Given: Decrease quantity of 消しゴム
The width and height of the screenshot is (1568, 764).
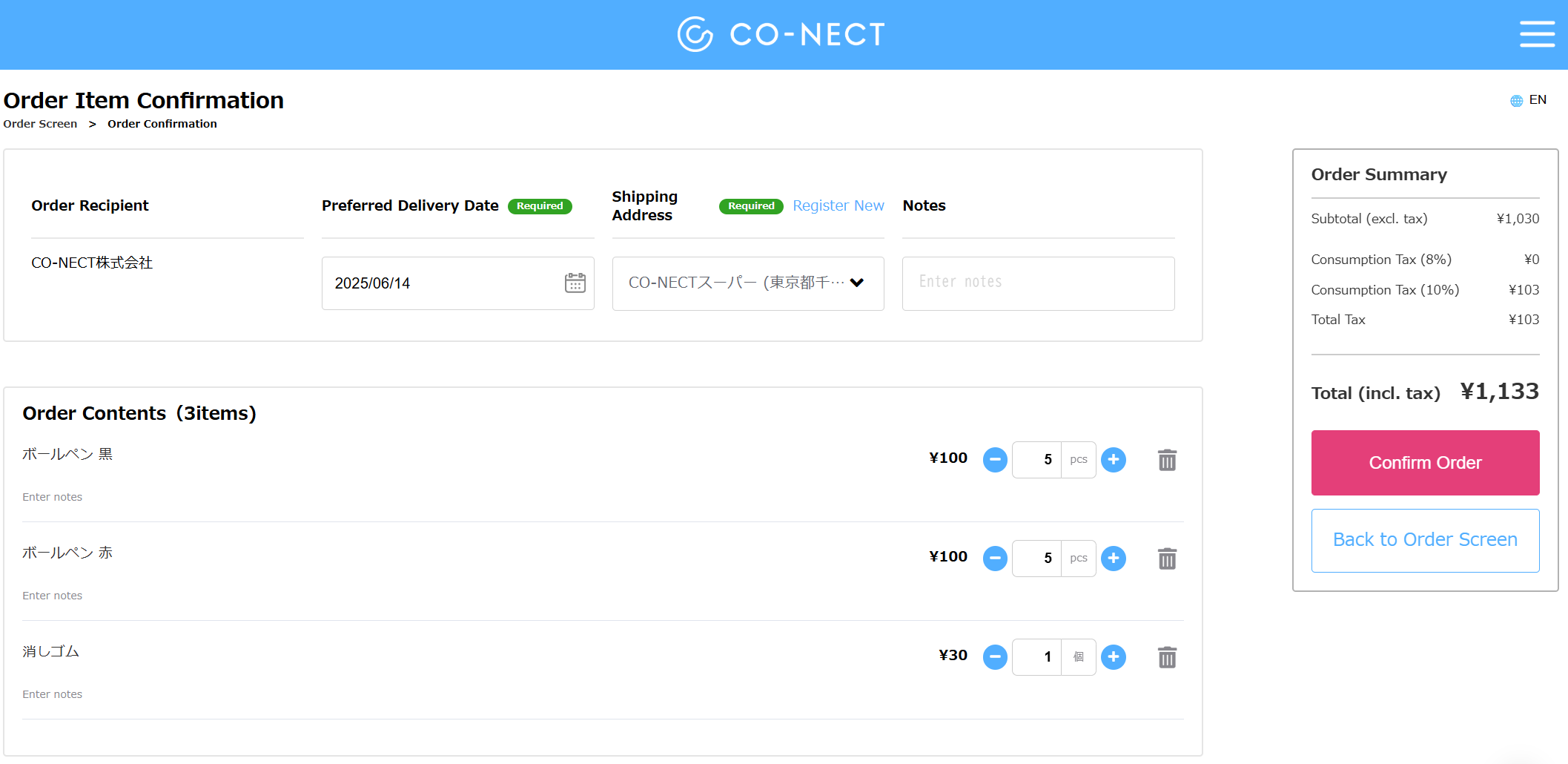Looking at the screenshot, I should coord(995,657).
